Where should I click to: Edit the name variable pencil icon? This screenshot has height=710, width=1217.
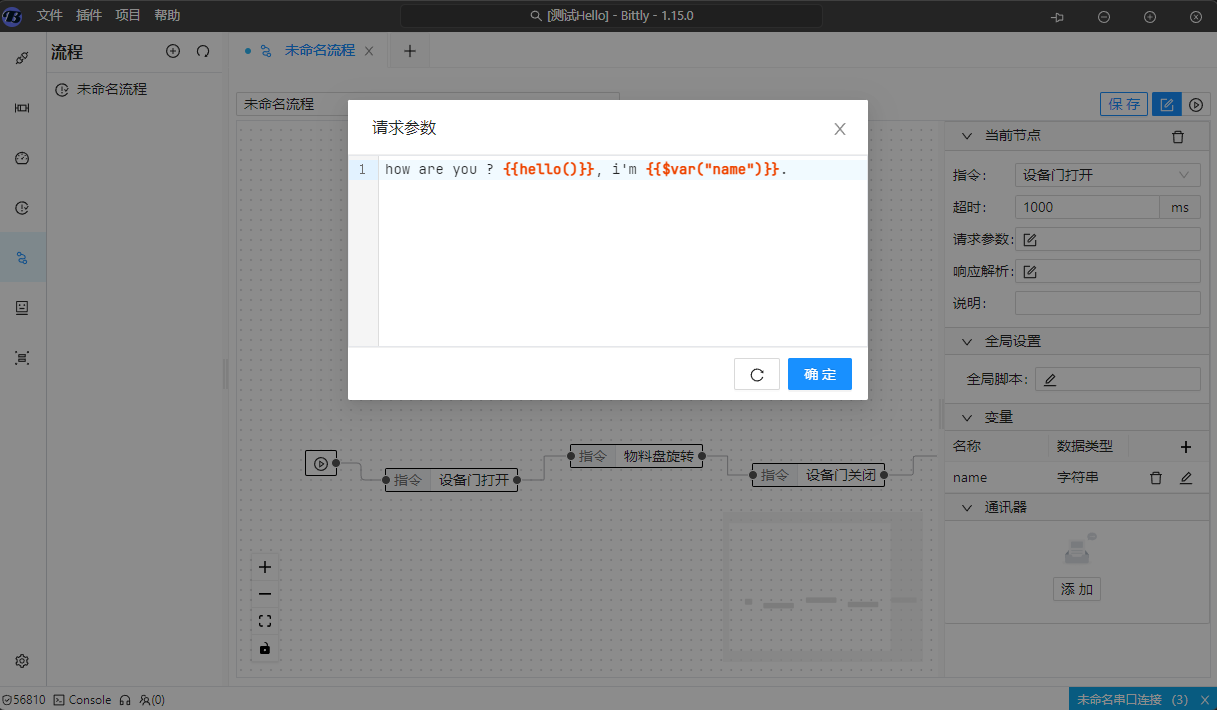point(1186,478)
